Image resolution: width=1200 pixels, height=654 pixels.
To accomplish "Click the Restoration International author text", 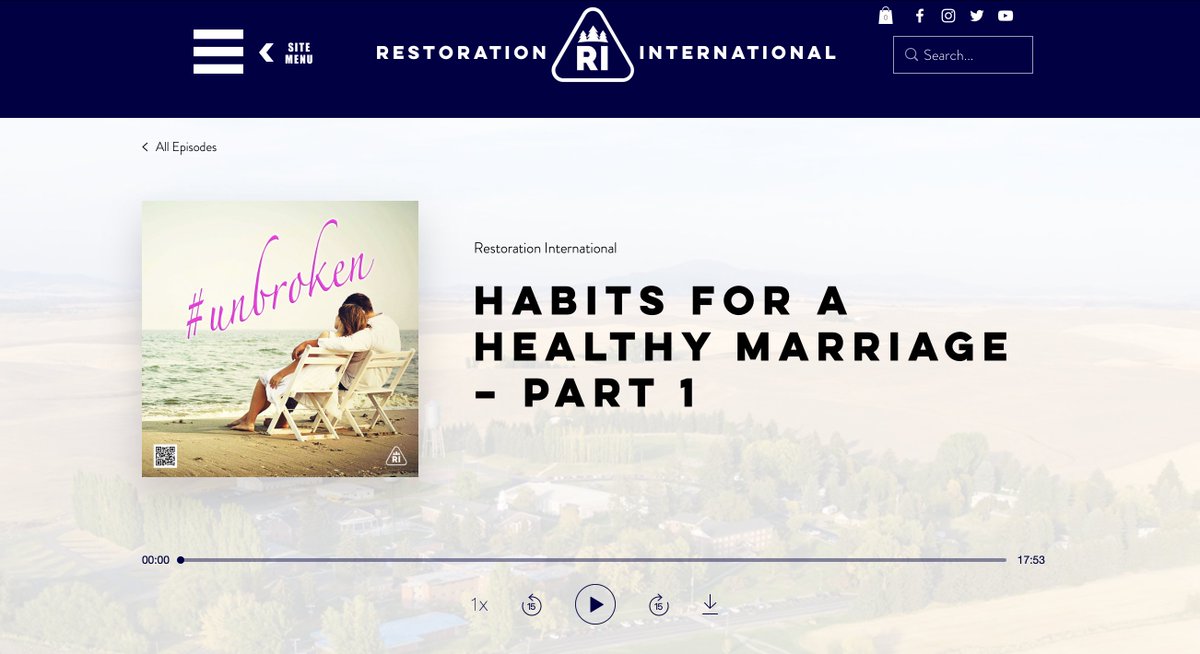I will coord(545,248).
